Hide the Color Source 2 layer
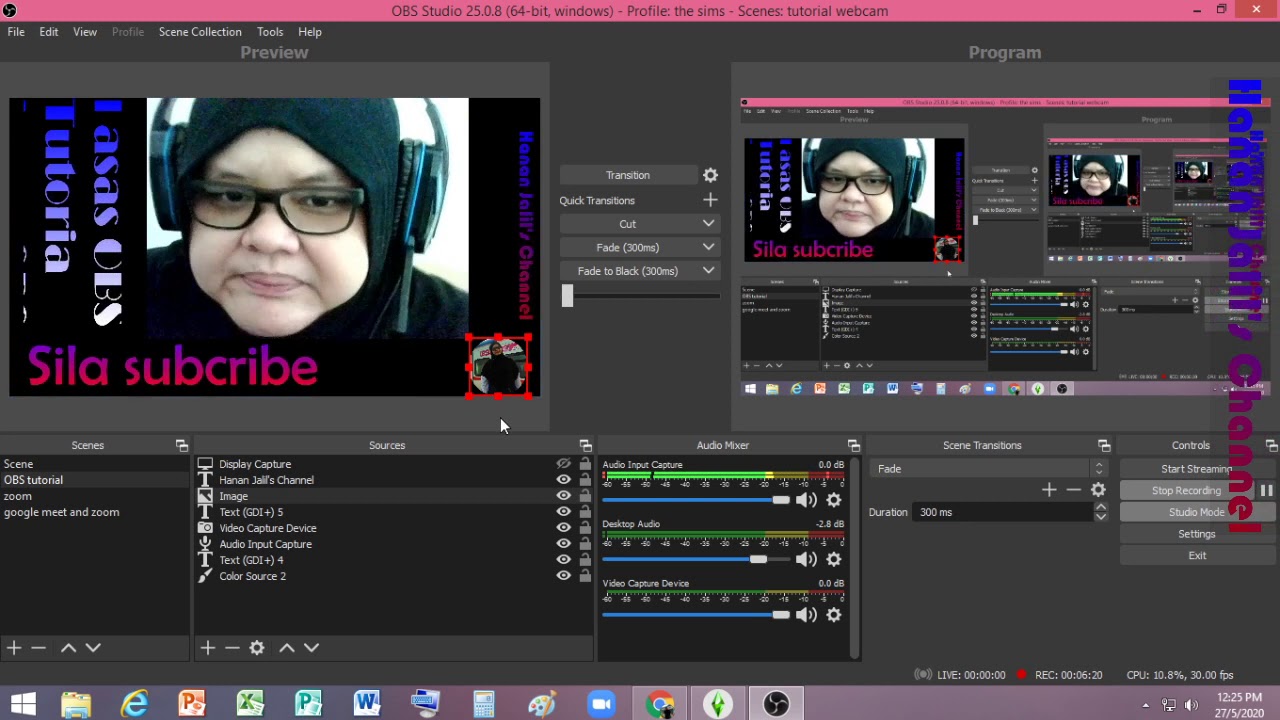The width and height of the screenshot is (1280, 720). tap(564, 576)
